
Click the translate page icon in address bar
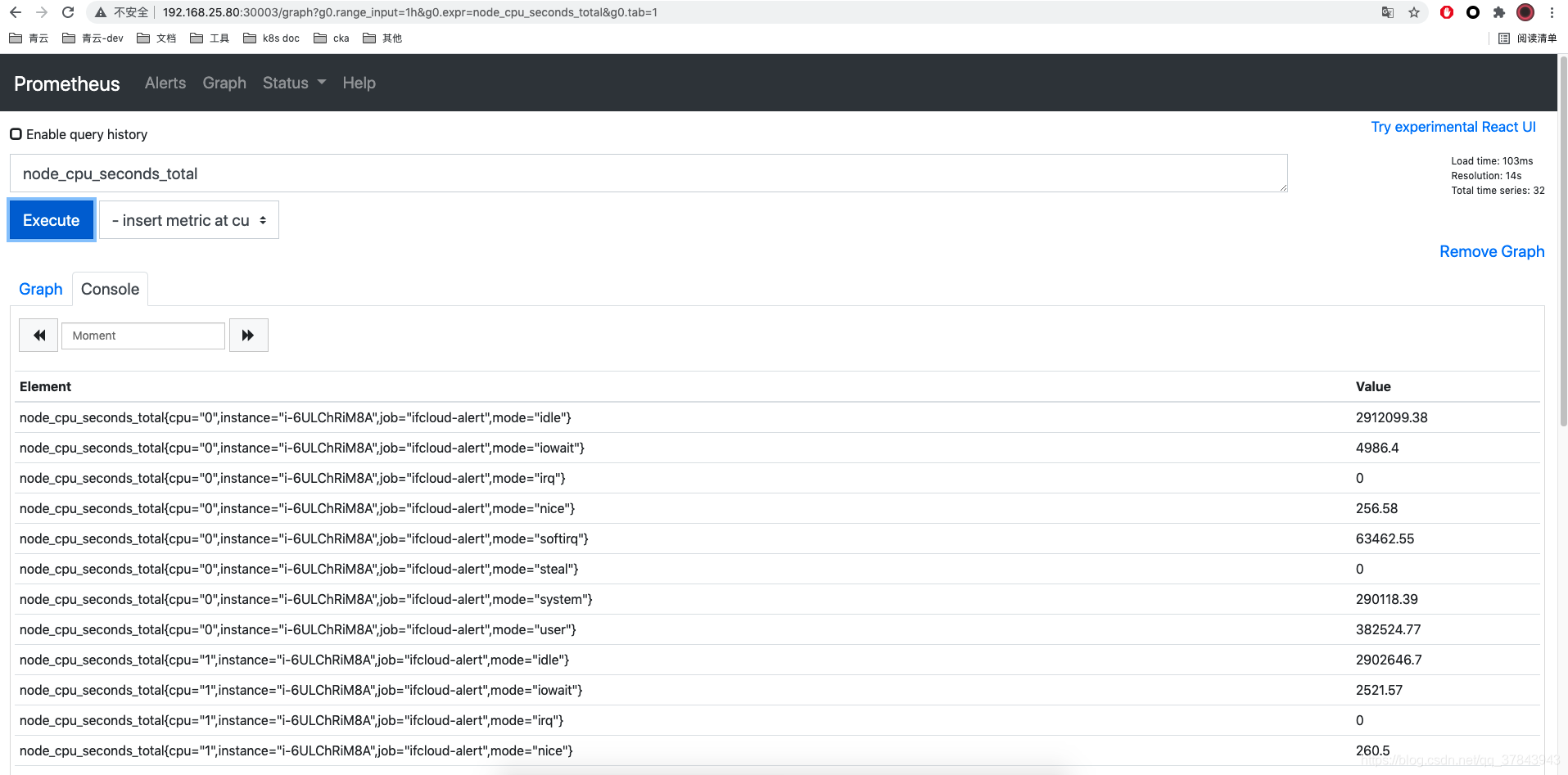1387,12
